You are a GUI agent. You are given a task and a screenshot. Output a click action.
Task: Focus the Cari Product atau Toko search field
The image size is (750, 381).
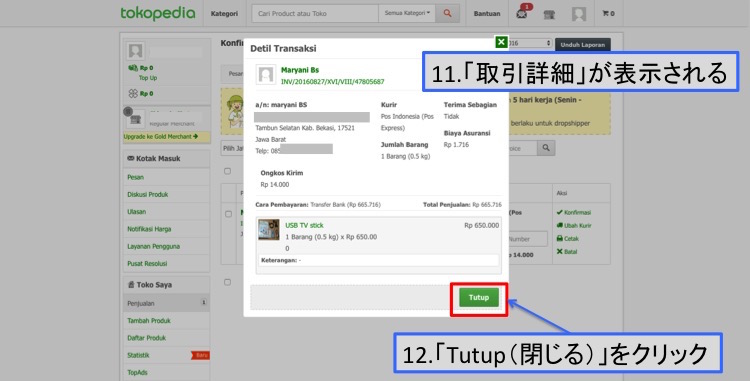tap(315, 13)
